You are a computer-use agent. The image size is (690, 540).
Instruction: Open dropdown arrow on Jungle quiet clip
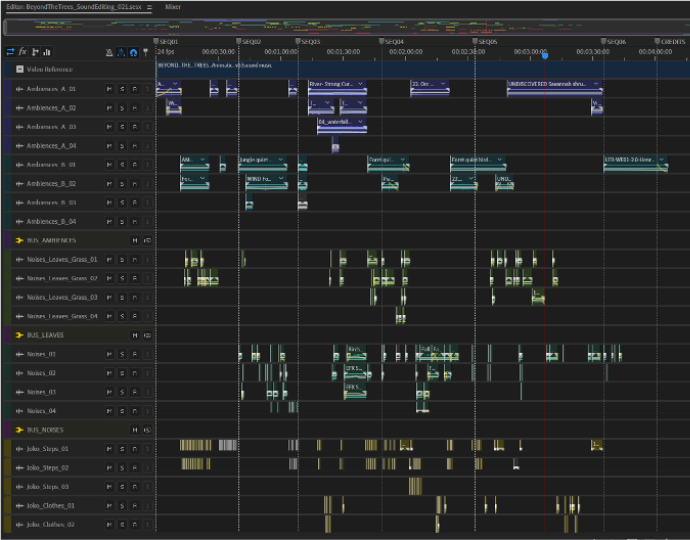tap(281, 159)
